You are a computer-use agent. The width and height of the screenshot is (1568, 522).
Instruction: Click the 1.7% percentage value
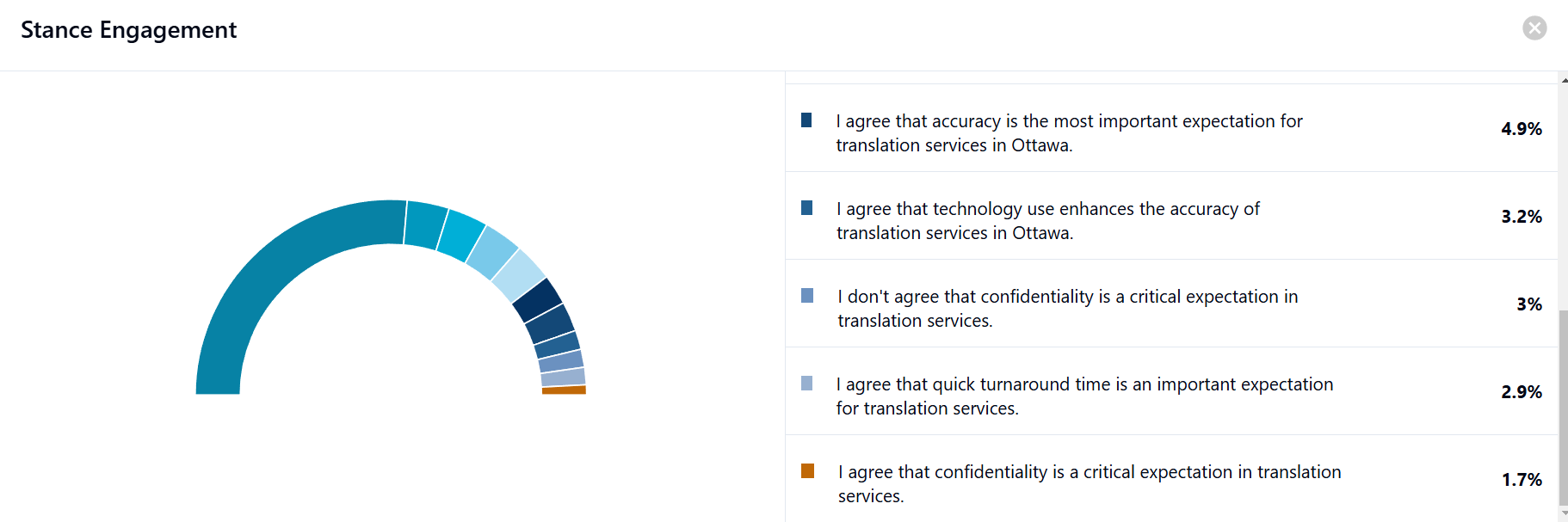pyautogui.click(x=1522, y=480)
